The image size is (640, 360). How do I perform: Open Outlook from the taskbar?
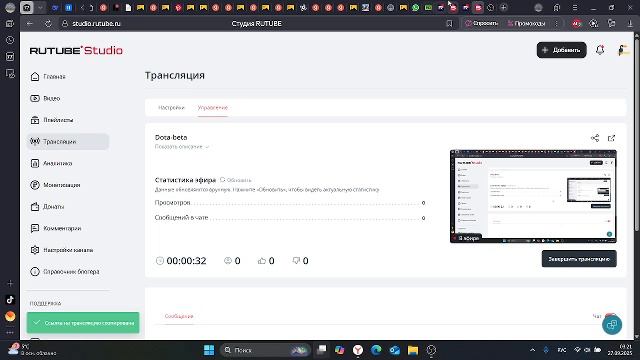(x=394, y=350)
